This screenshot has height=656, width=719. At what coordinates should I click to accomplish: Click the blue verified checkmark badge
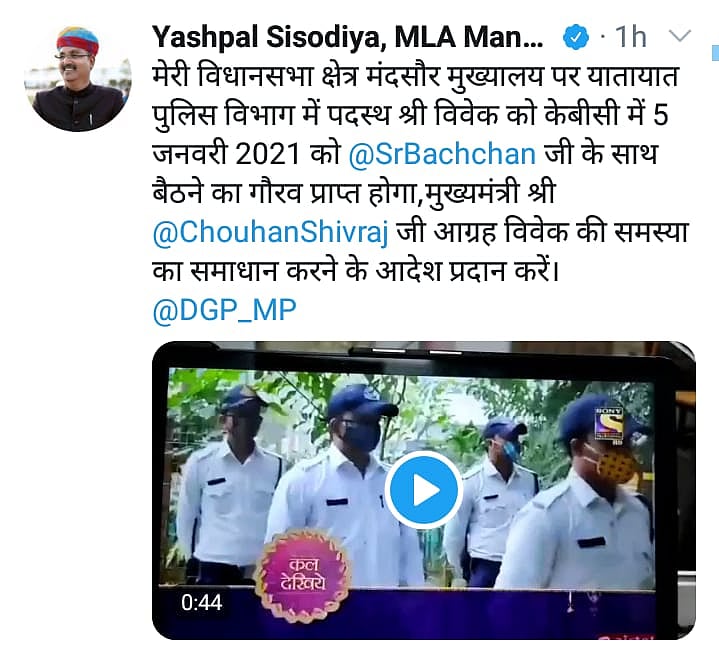pyautogui.click(x=575, y=38)
